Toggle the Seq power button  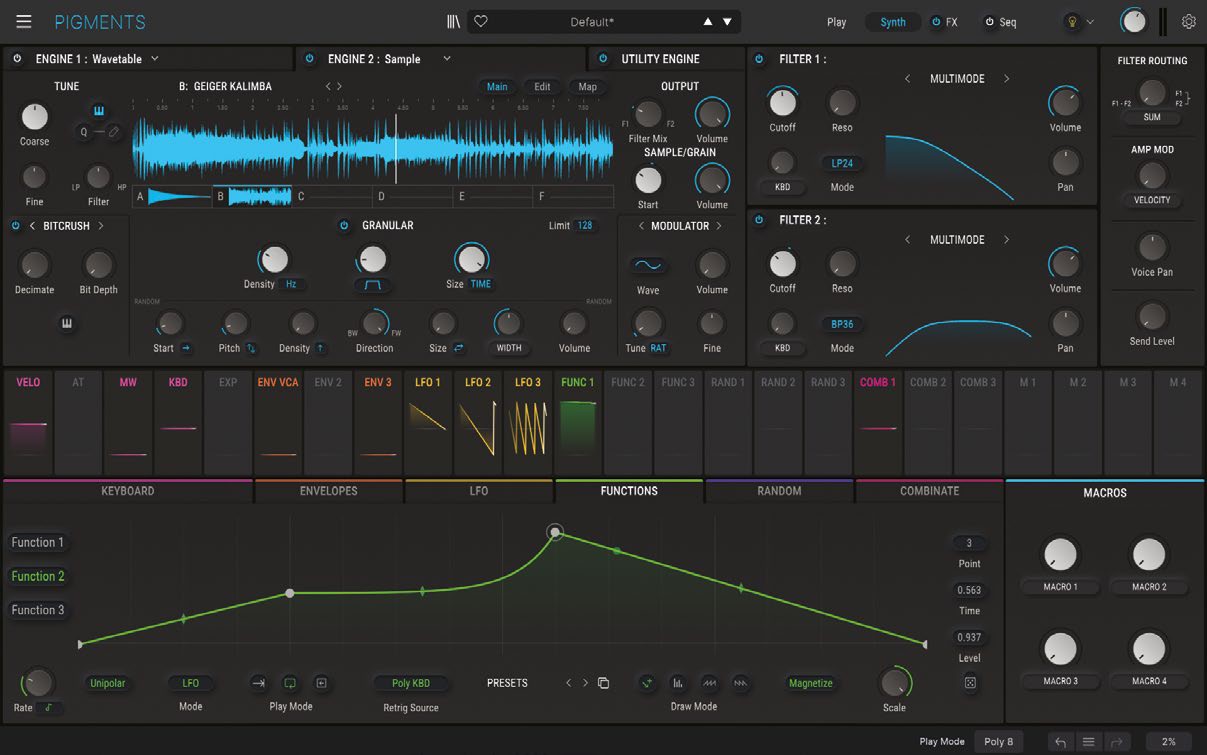(990, 22)
